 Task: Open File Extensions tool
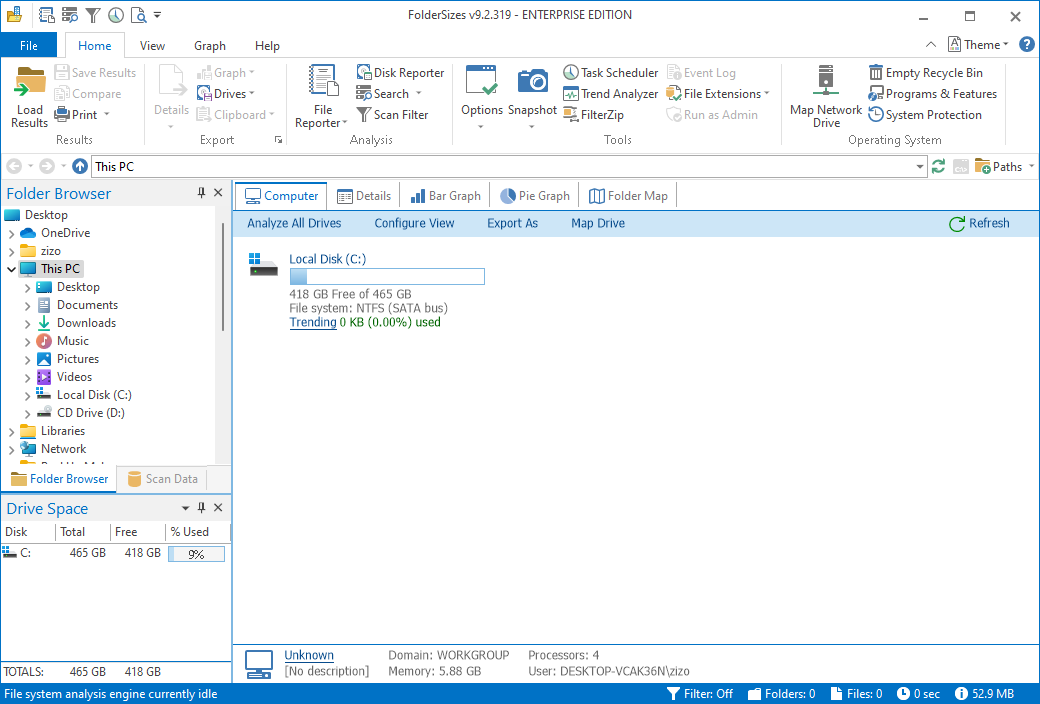pos(718,94)
